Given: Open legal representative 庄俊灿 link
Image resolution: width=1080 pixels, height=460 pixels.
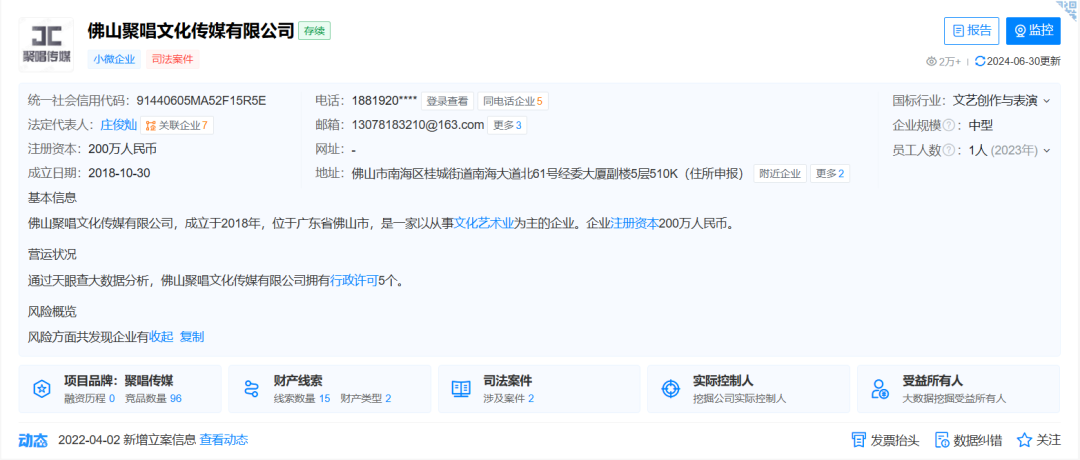Looking at the screenshot, I should pyautogui.click(x=119, y=125).
